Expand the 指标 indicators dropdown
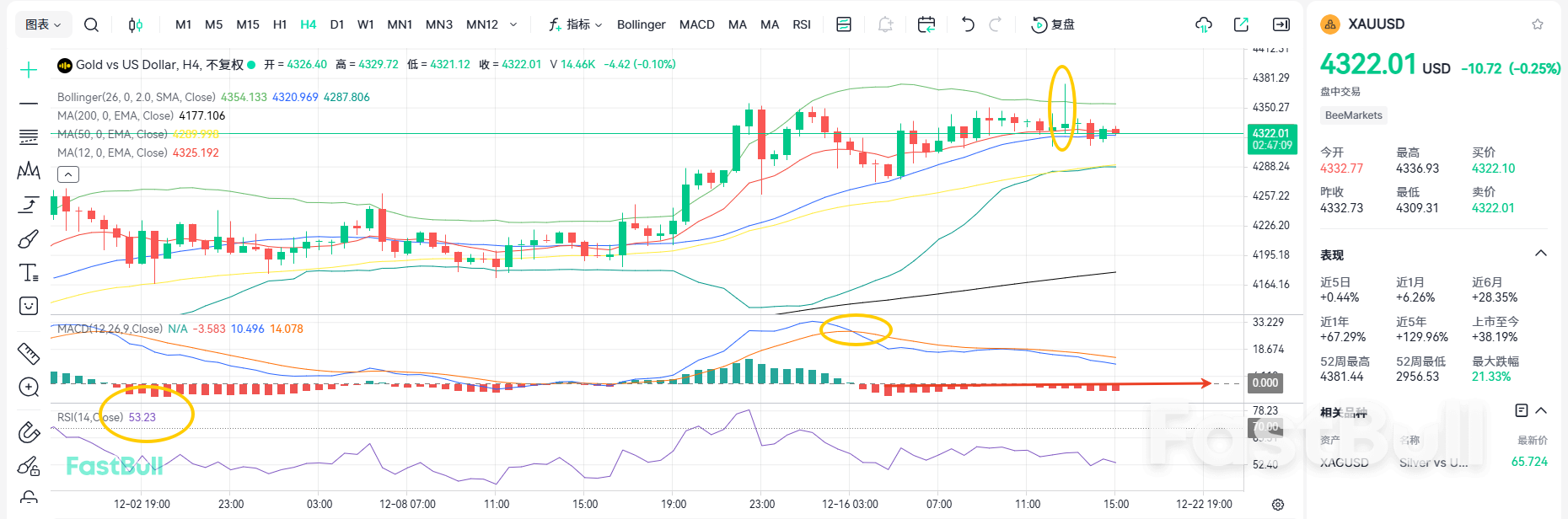 coord(576,24)
